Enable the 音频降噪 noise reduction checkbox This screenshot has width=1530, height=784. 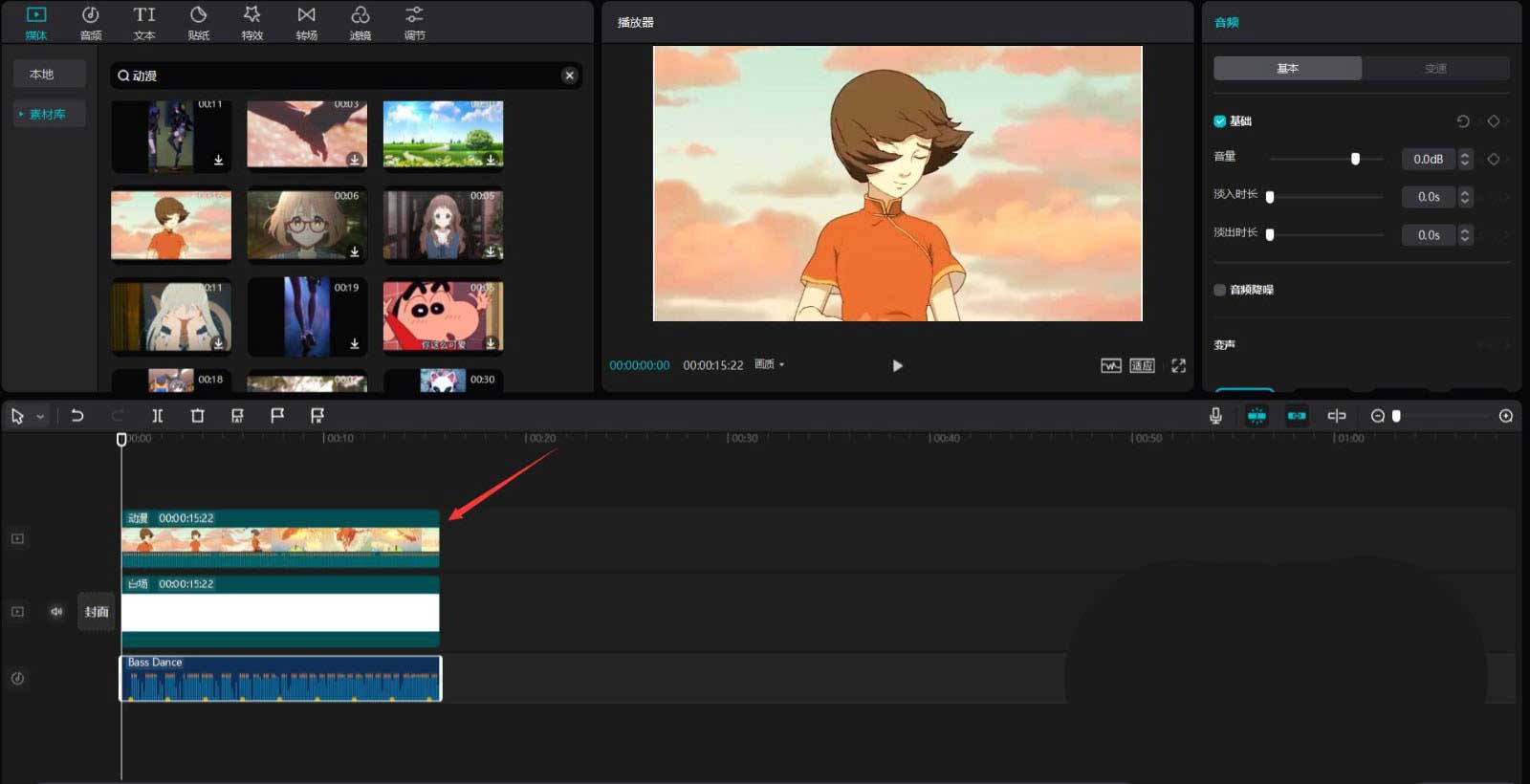(1219, 290)
